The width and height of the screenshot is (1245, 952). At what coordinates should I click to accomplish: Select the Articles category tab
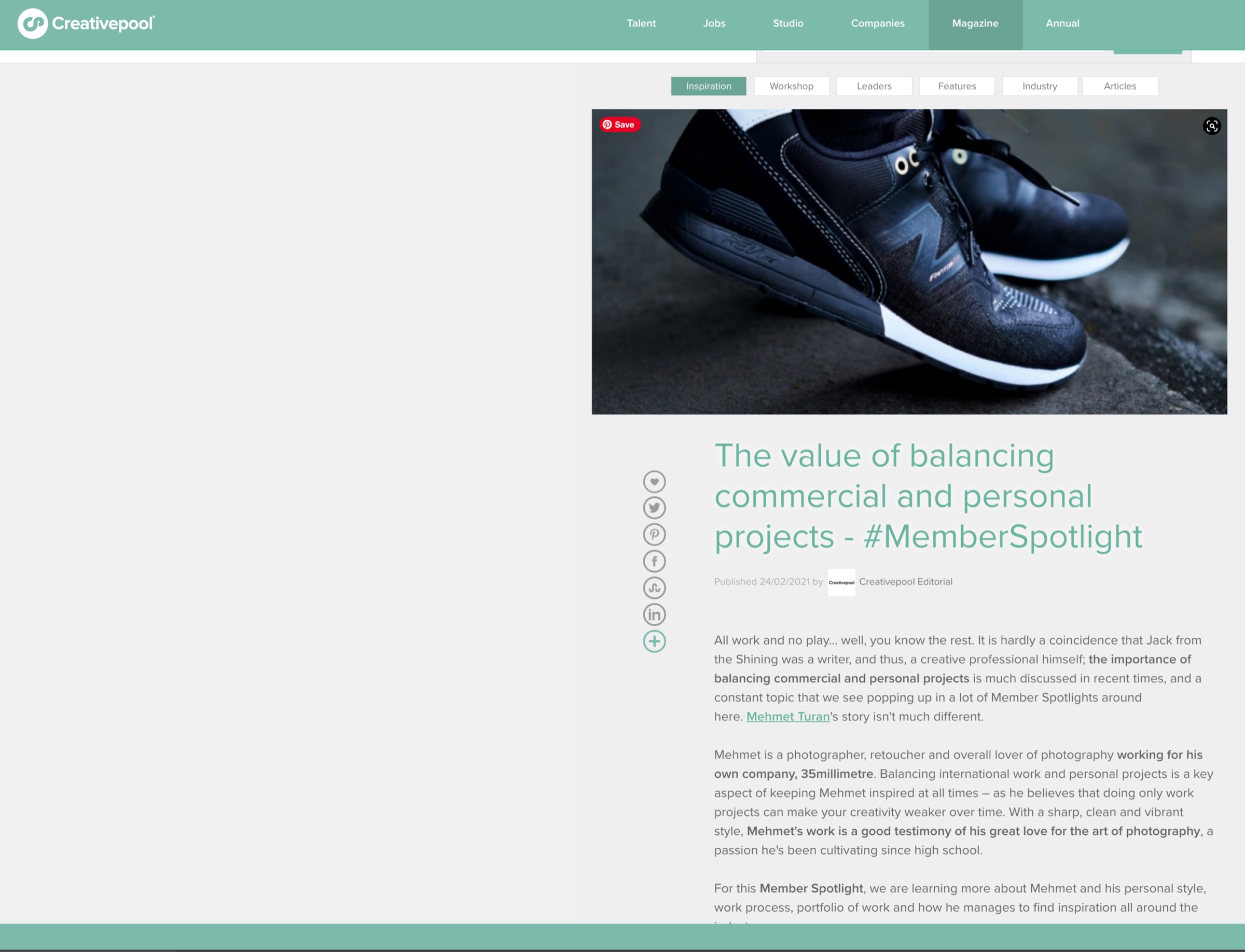[x=1120, y=86]
